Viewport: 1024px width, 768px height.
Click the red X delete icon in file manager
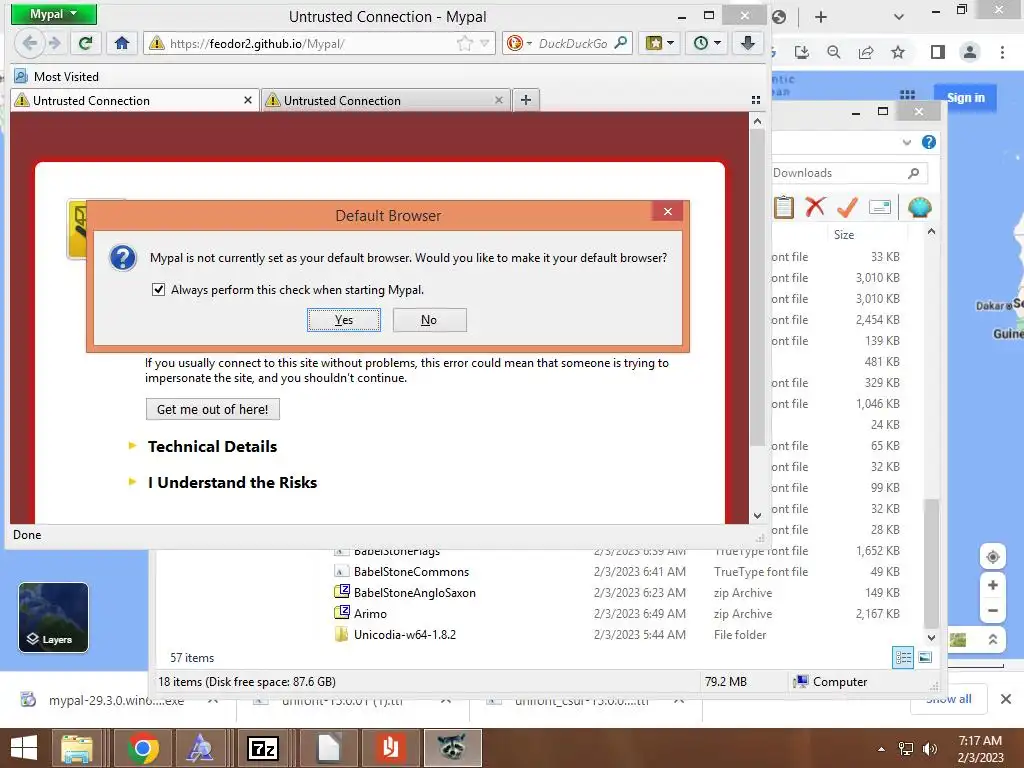(815, 207)
